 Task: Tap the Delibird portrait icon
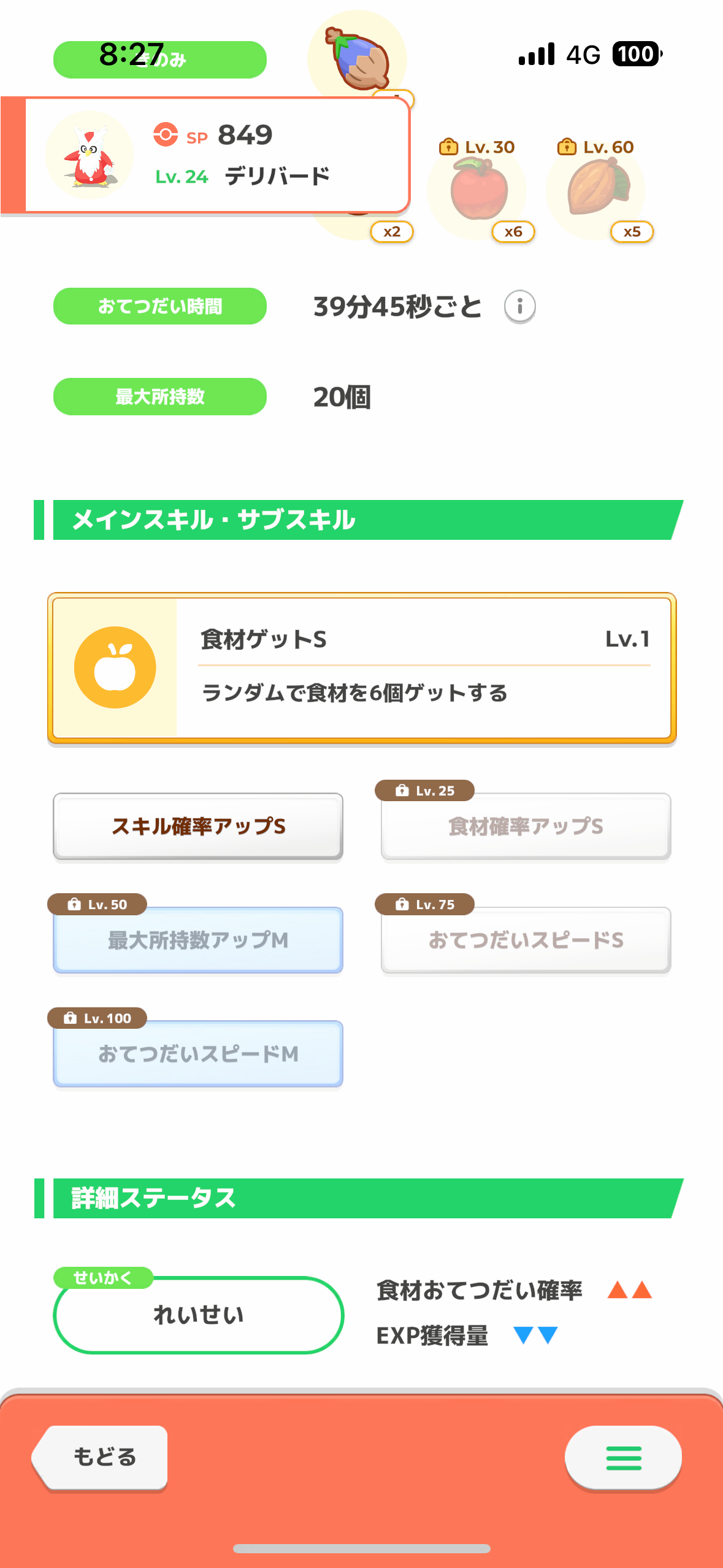point(90,156)
